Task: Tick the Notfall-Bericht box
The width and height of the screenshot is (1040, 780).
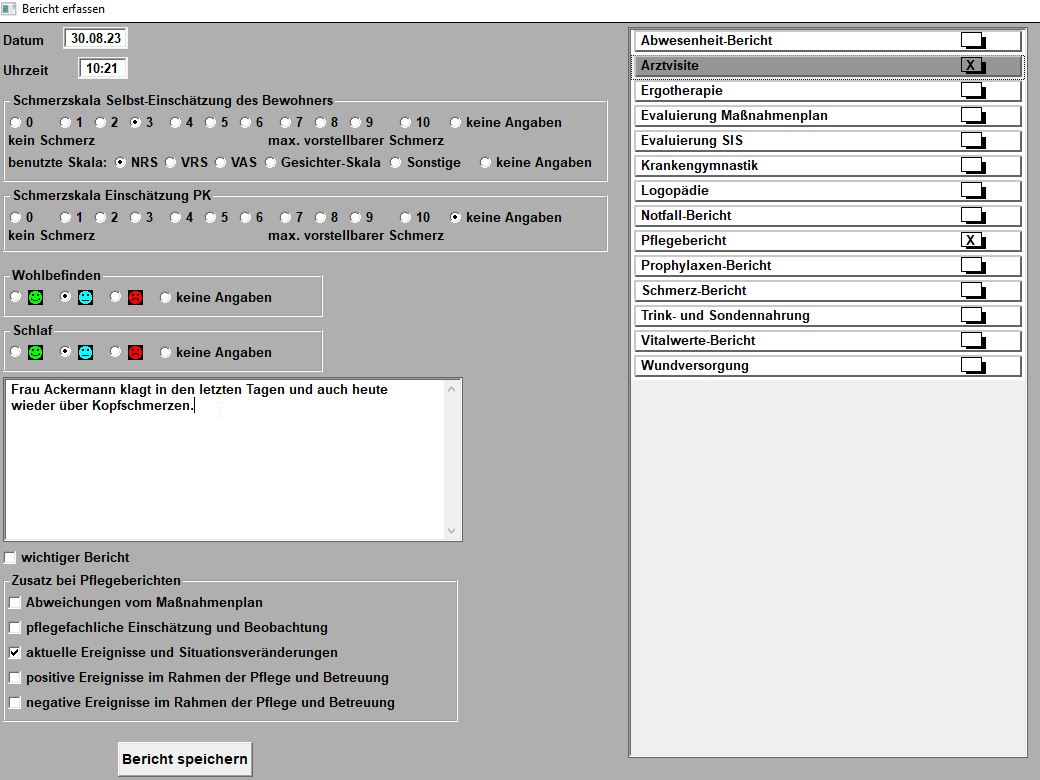Action: (x=973, y=216)
